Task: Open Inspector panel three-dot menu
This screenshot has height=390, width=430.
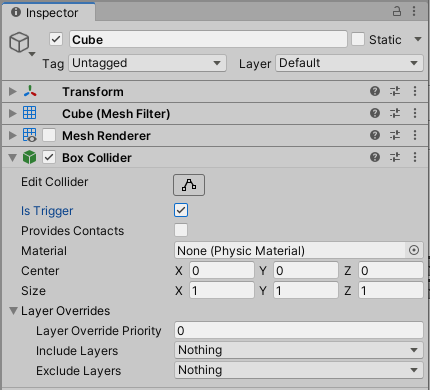Action: pyautogui.click(x=414, y=11)
